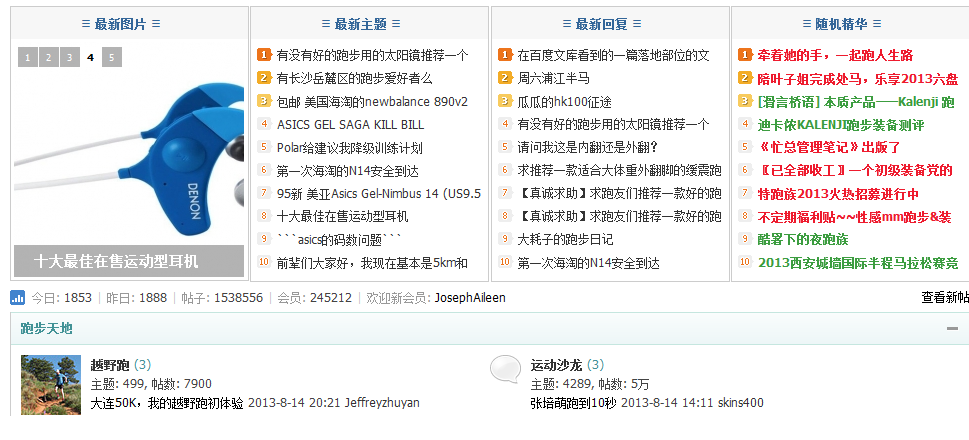Open the featured post [滑言桥语] 本质产品——Kalenji 跑
Screen dimensions: 969x440
pyautogui.click(x=856, y=101)
